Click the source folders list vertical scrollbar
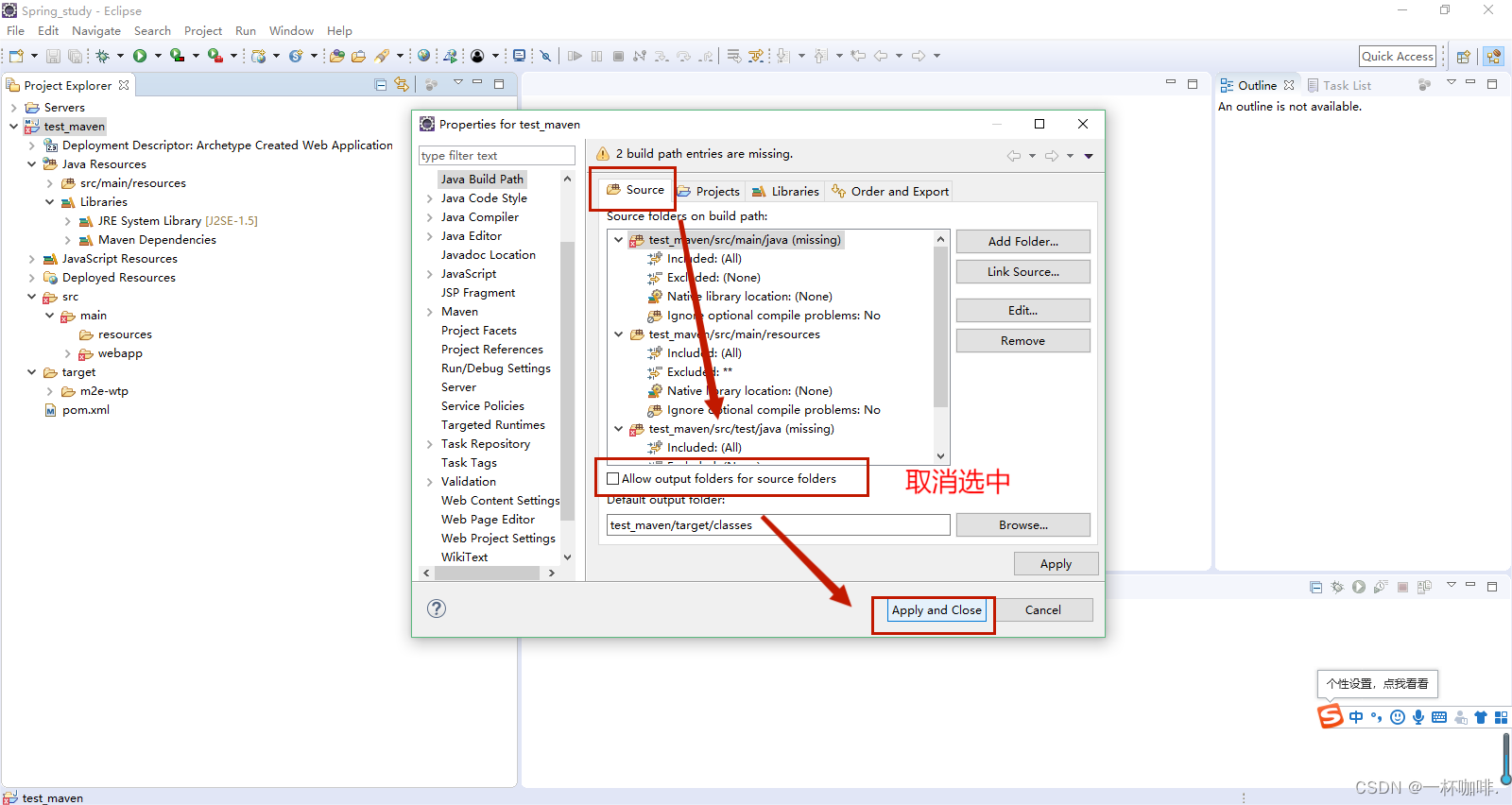The image size is (1512, 805). (940, 326)
